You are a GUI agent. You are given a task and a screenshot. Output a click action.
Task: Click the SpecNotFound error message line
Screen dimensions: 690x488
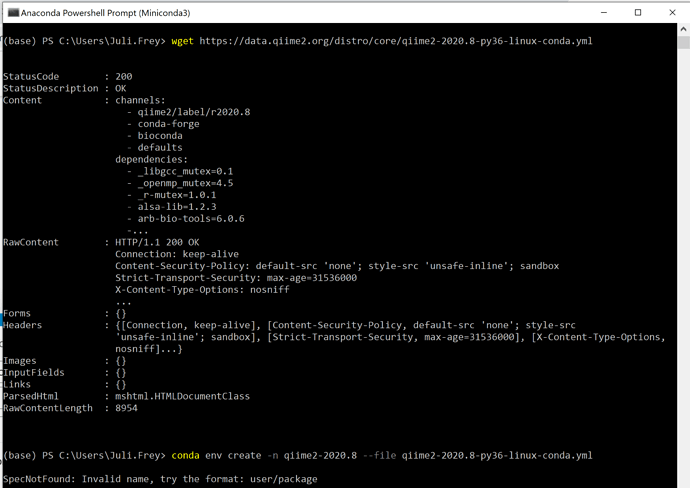tap(160, 479)
